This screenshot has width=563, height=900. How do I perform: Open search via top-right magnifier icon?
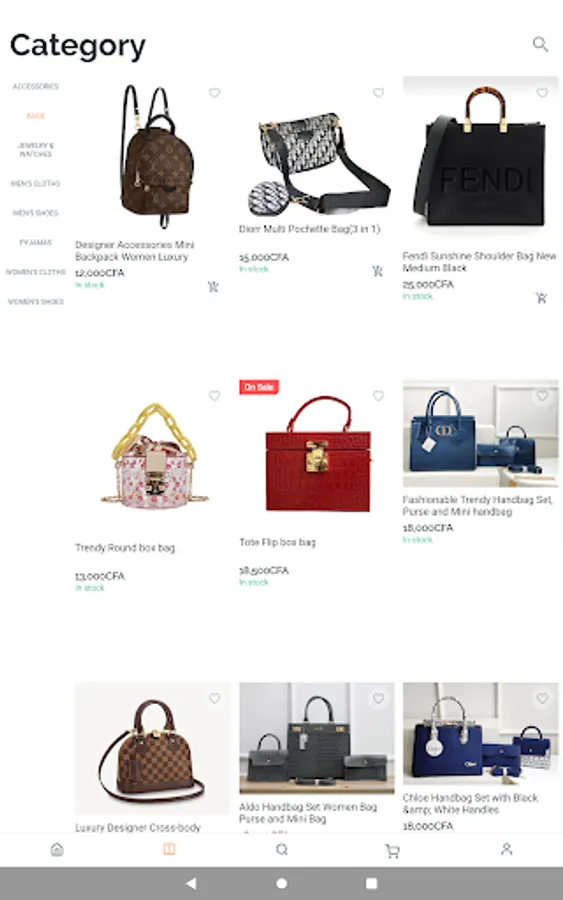[540, 44]
